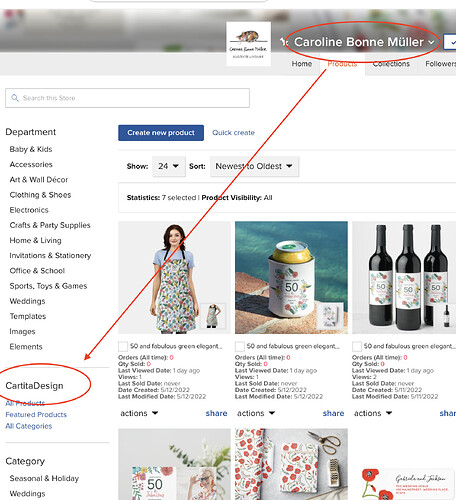Viewport: 456px width, 500px height.
Task: Open actions menu under can cooler product
Action: (256, 413)
